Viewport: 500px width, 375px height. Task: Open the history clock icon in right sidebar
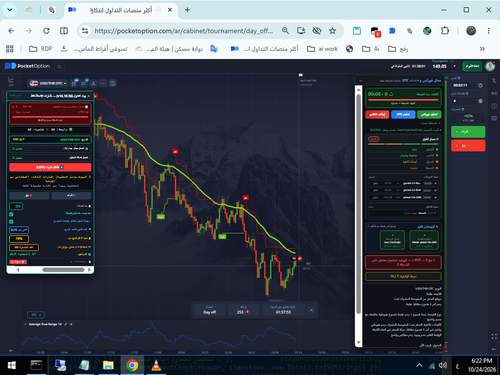point(494,106)
